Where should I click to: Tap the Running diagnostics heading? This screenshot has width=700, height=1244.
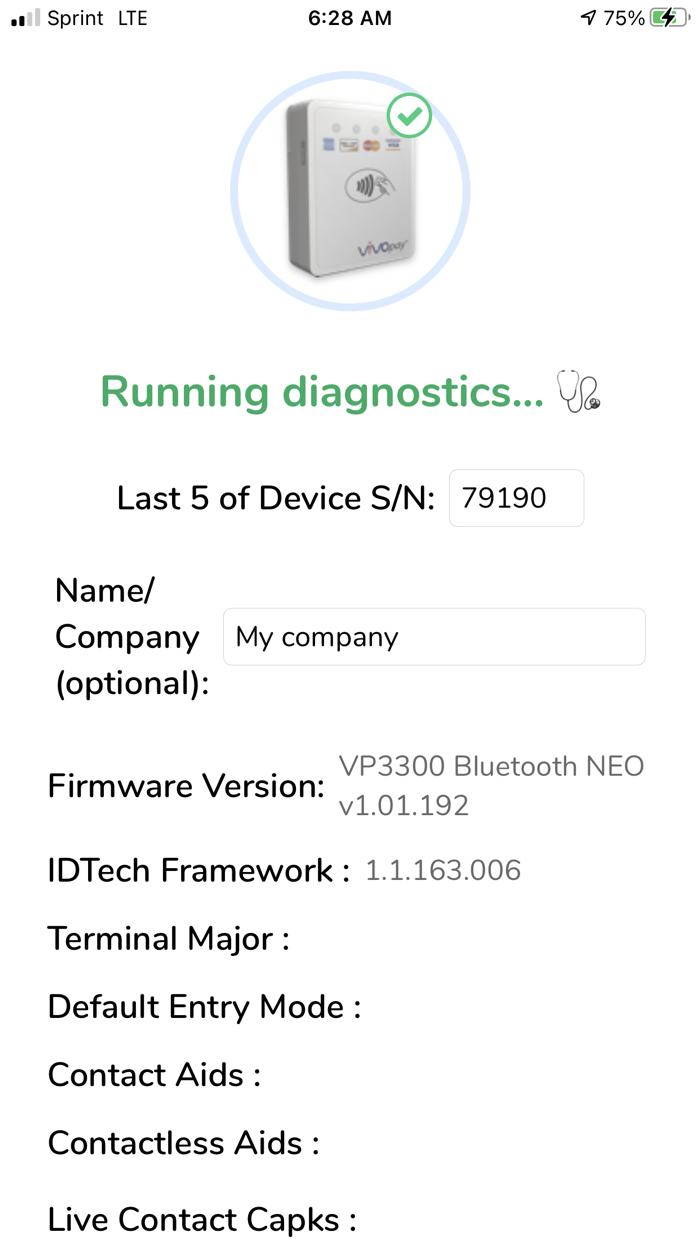tap(322, 392)
